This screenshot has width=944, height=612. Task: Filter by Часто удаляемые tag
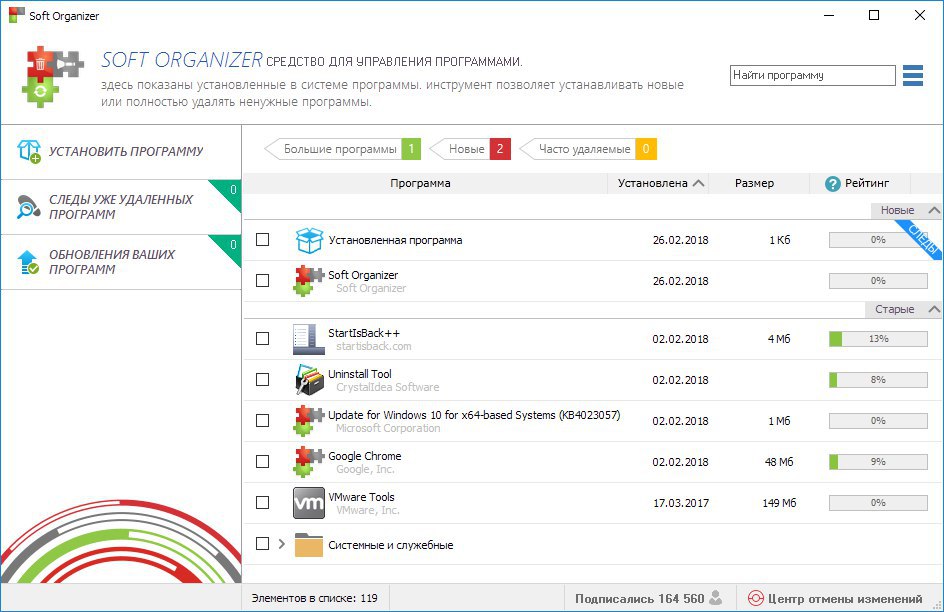click(x=588, y=149)
